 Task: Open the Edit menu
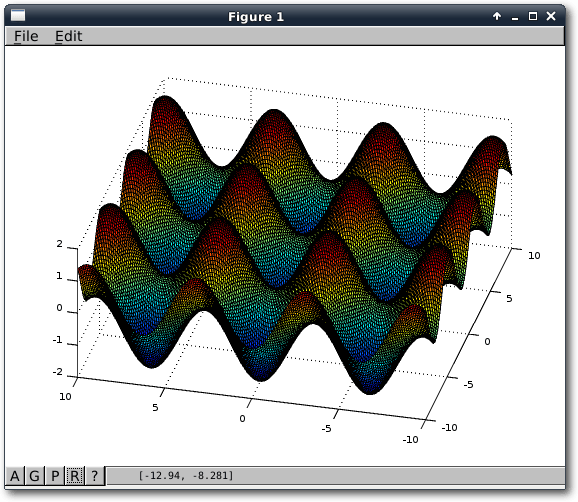(x=69, y=36)
